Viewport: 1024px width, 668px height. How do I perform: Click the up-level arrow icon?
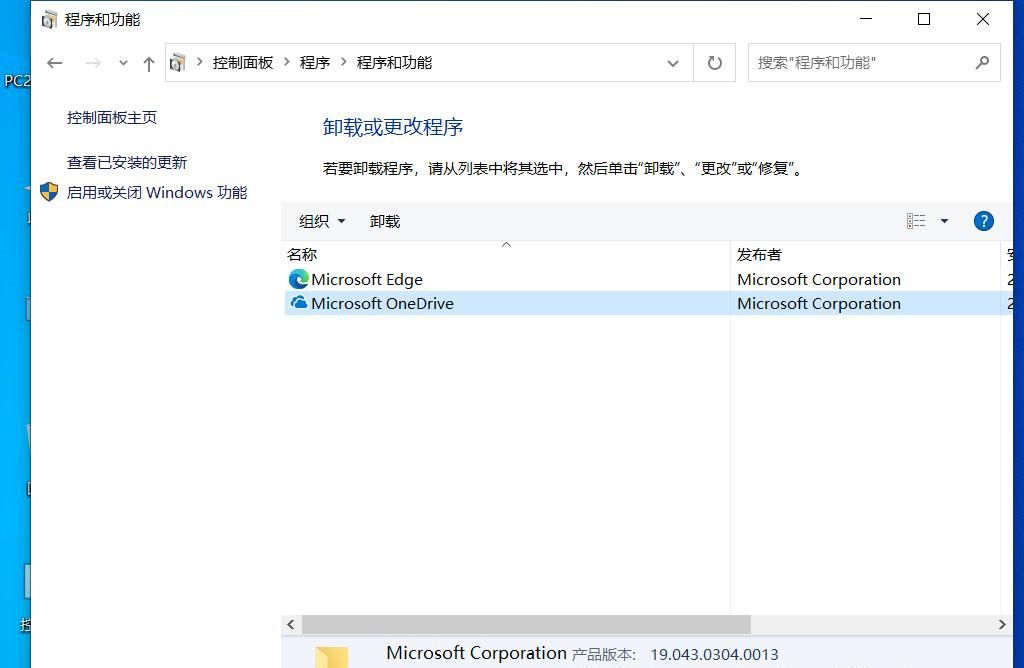pyautogui.click(x=149, y=63)
